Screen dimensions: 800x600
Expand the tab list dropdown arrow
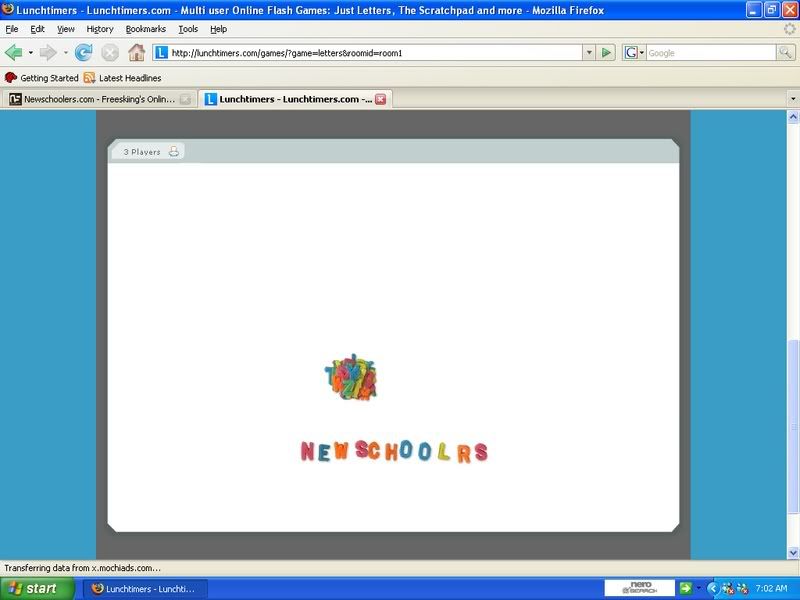(x=789, y=99)
